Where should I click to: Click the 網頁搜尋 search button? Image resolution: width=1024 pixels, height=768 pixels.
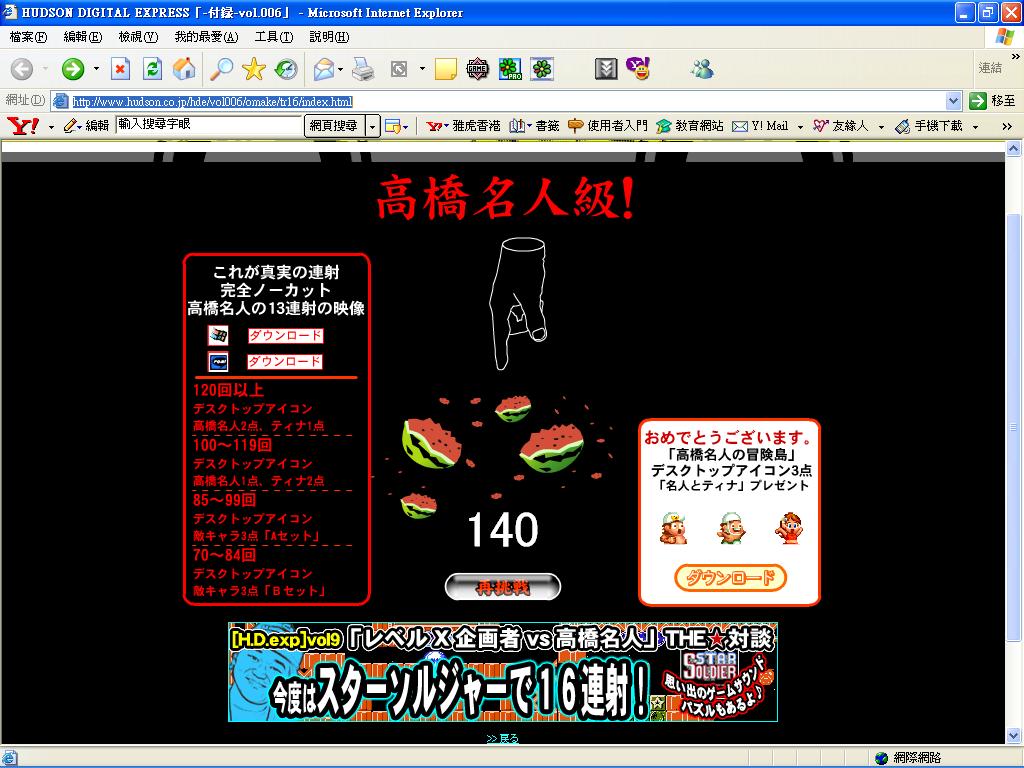[334, 126]
